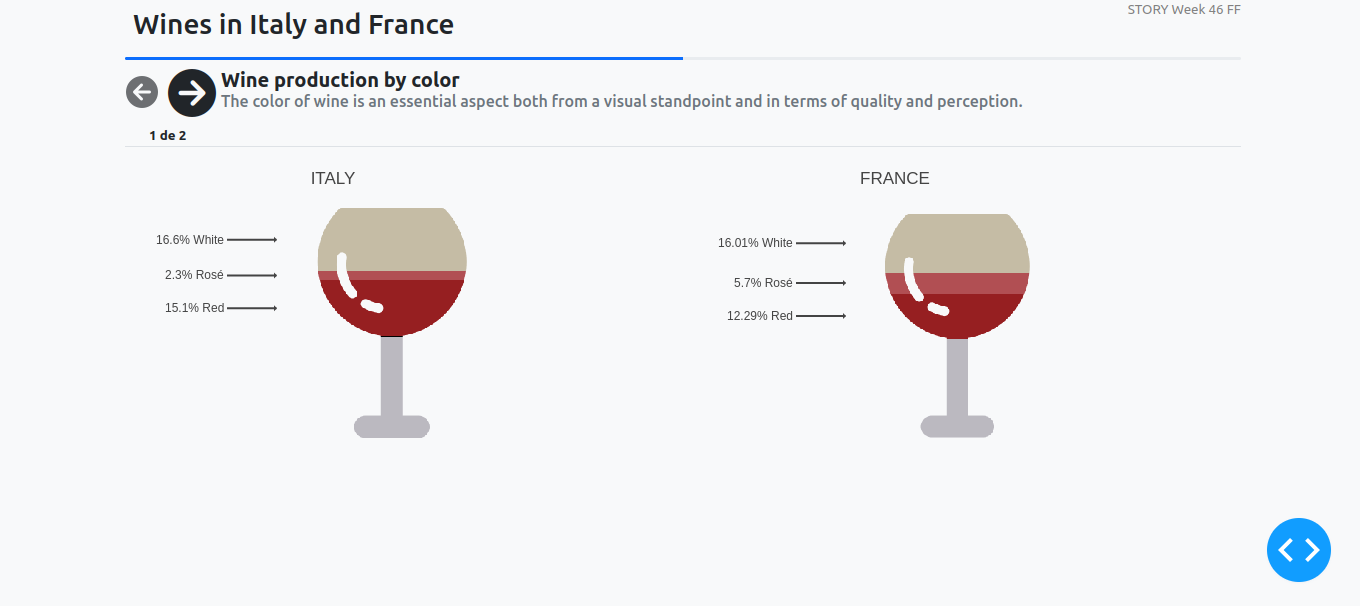Click the ITALY chart title

[x=333, y=179]
